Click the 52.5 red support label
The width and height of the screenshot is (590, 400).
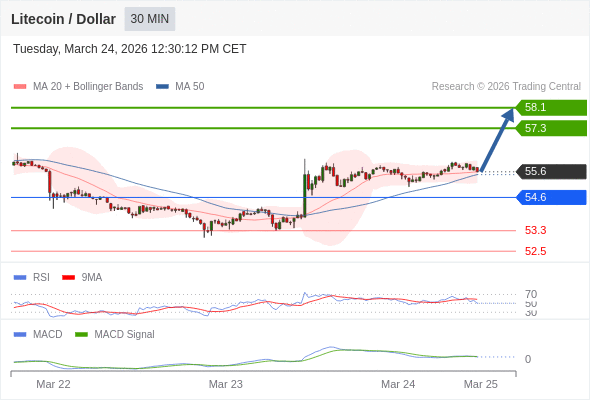tap(535, 251)
